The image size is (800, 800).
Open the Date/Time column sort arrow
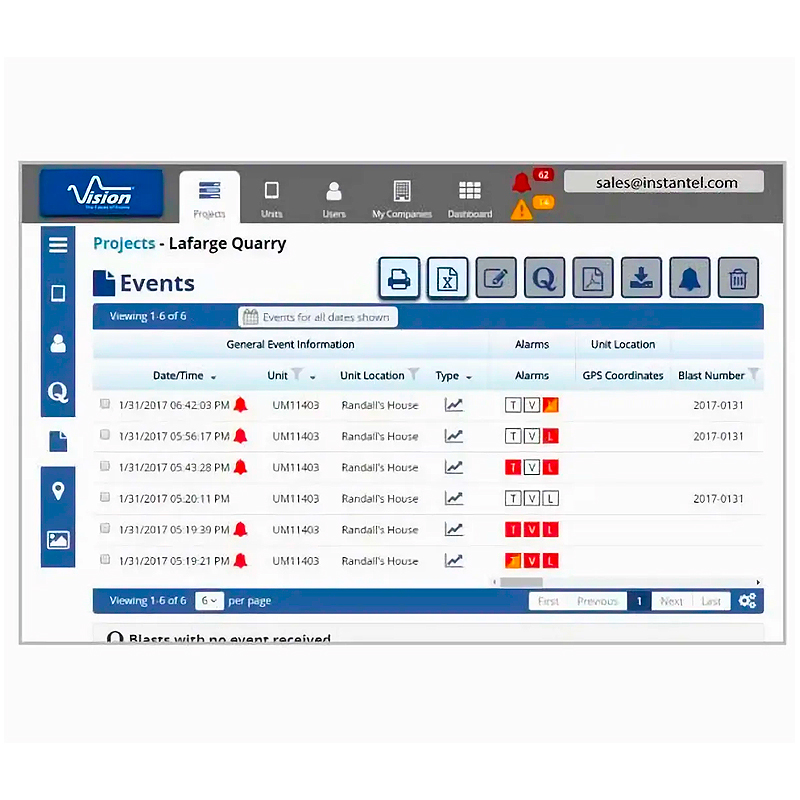(214, 377)
